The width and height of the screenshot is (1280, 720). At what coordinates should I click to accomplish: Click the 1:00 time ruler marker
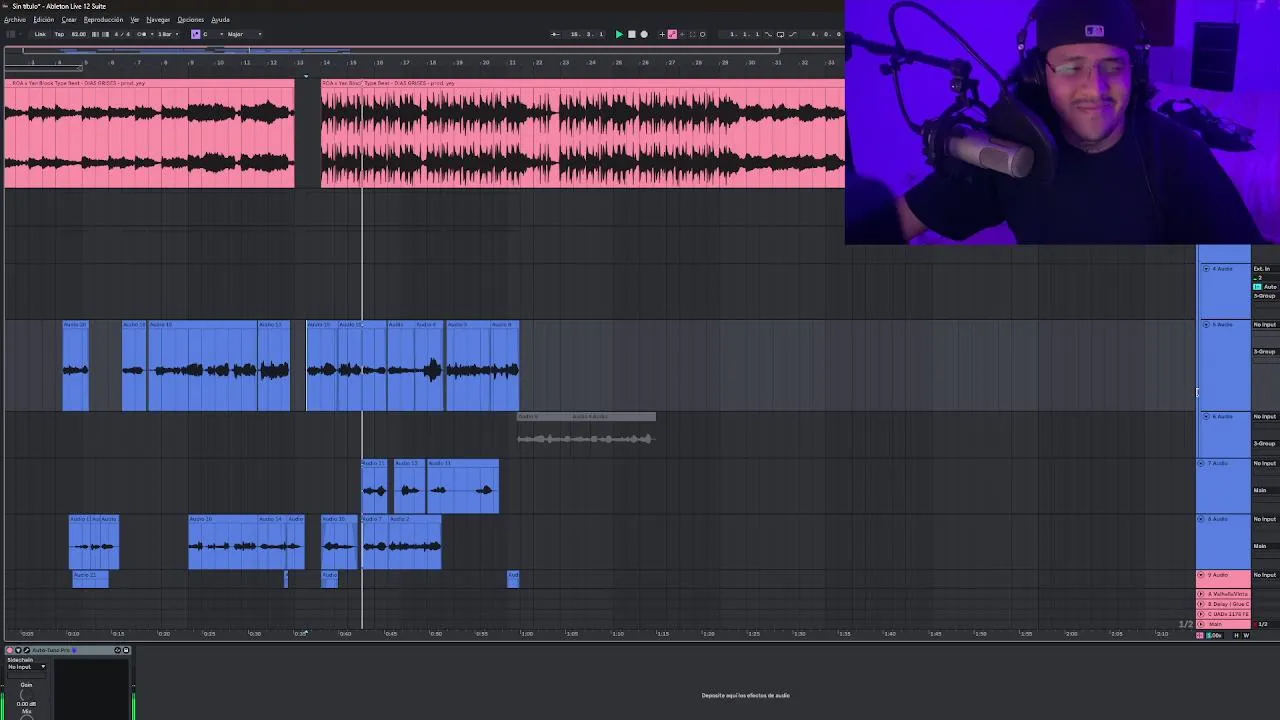(x=527, y=634)
